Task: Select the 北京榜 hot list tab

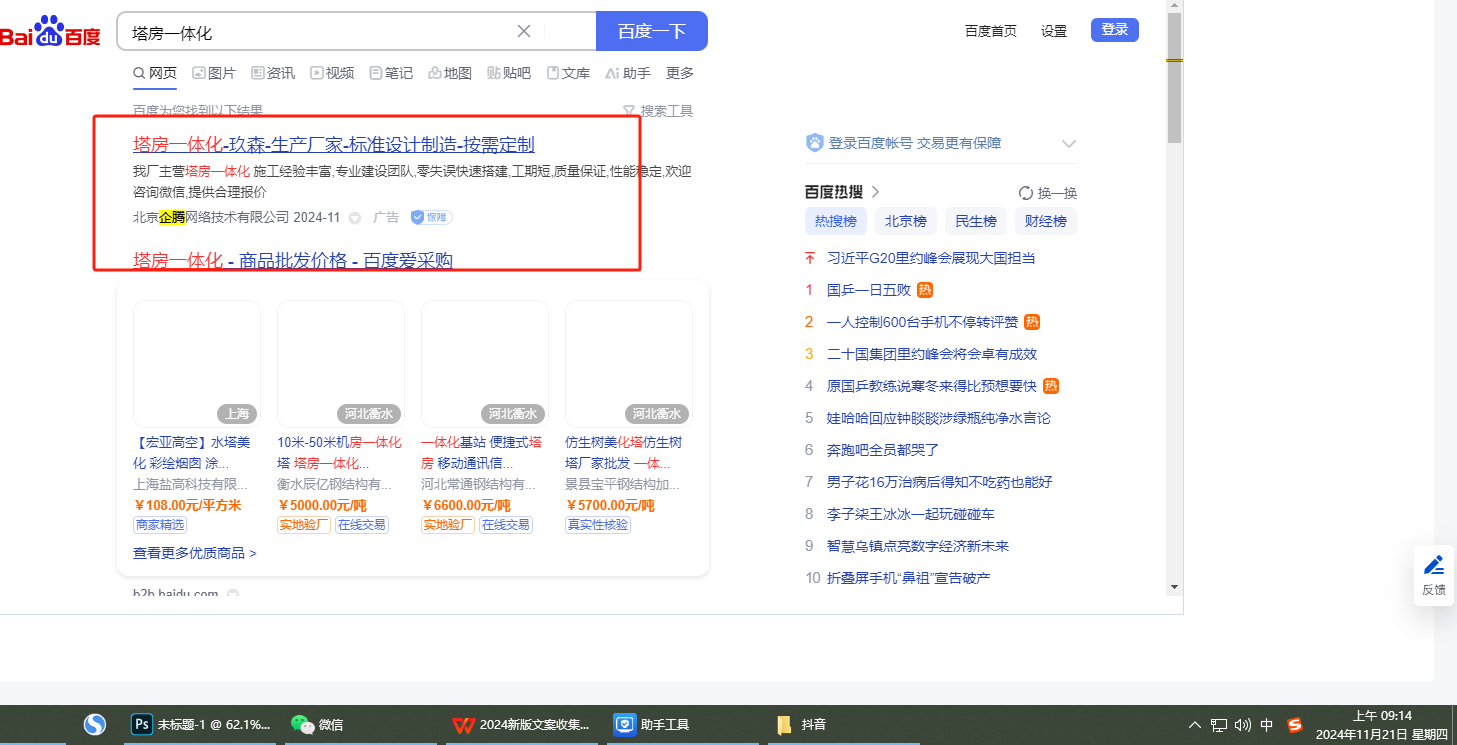Action: pos(905,221)
